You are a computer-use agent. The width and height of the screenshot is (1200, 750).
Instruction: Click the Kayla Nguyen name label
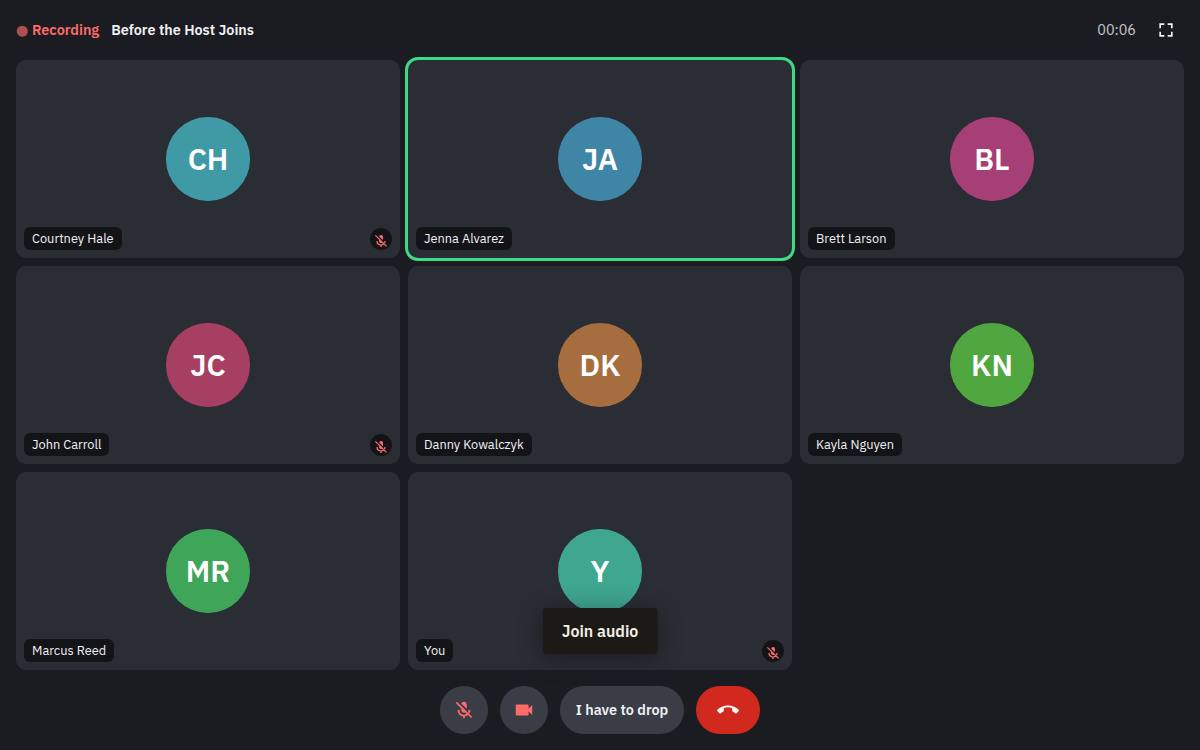point(855,445)
